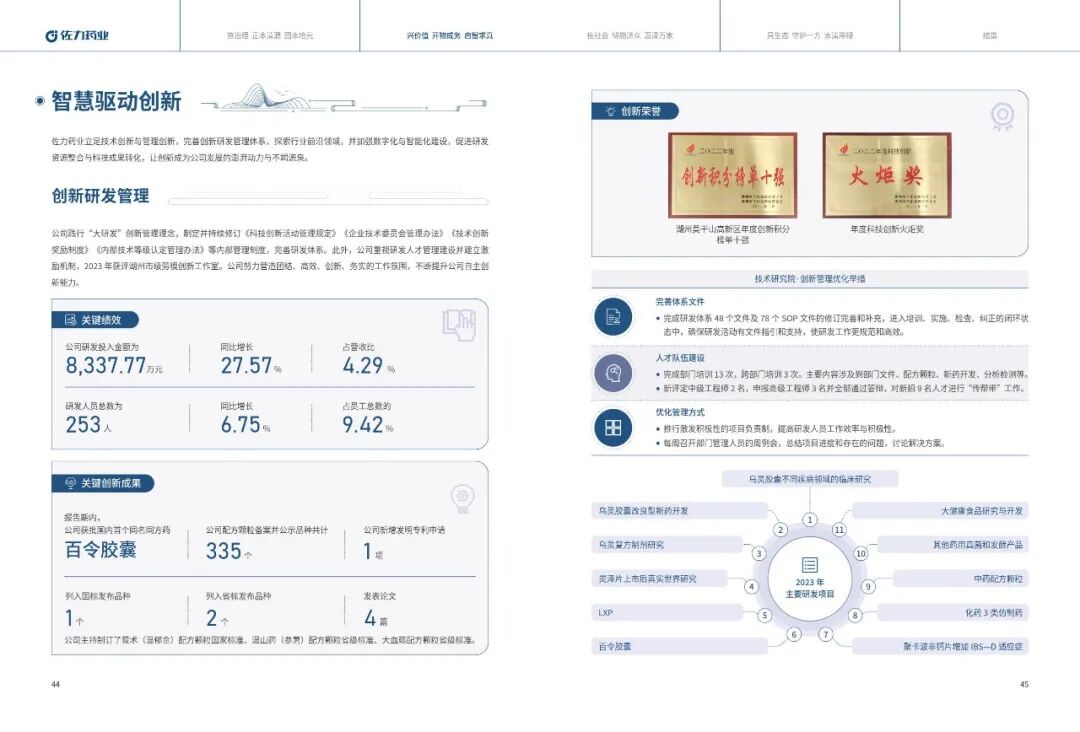This screenshot has width=1080, height=732.
Task: Click the 9.42% staff share figure
Action: (x=368, y=424)
